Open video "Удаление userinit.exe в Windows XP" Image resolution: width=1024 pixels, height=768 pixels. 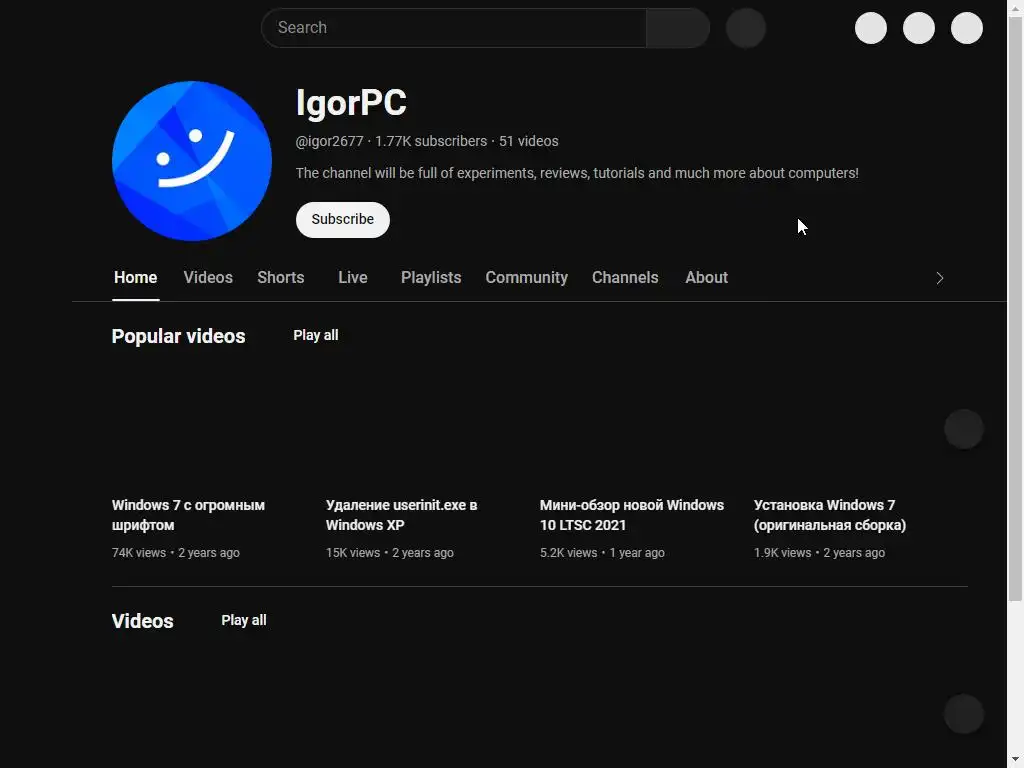click(401, 515)
